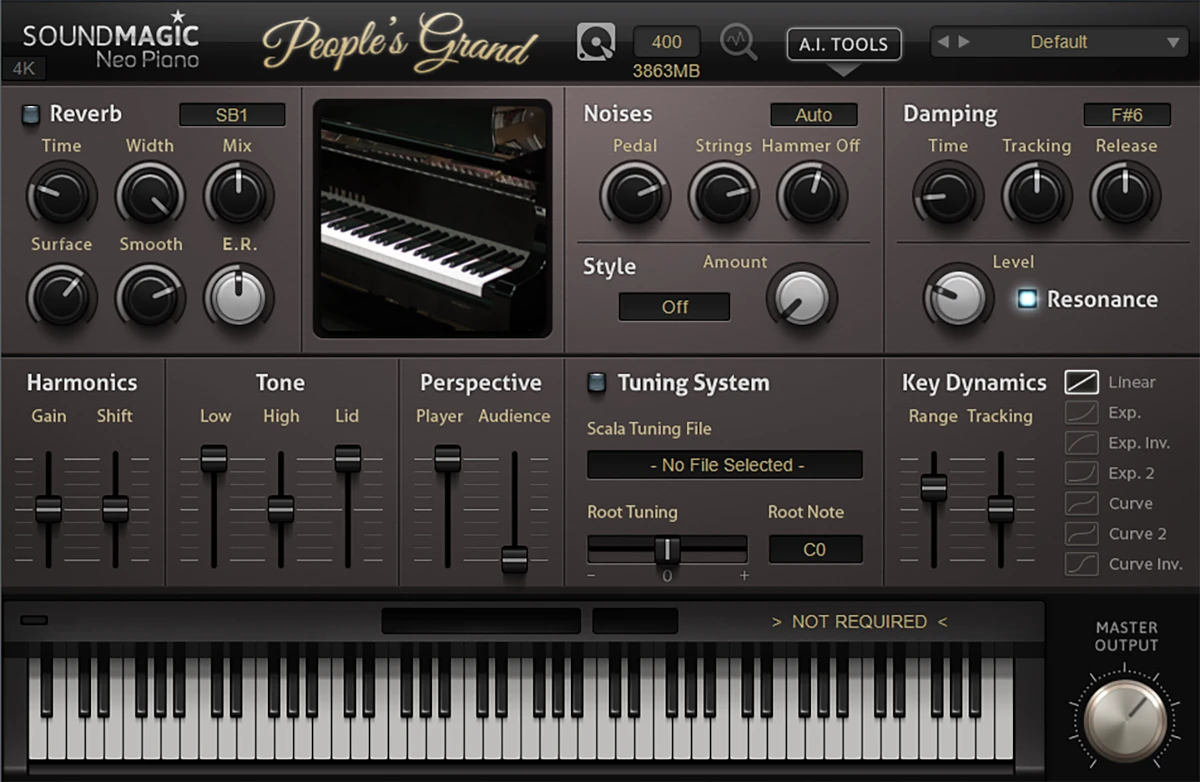Click the Tone High slider
Viewport: 1200px width, 782px height.
coord(281,509)
